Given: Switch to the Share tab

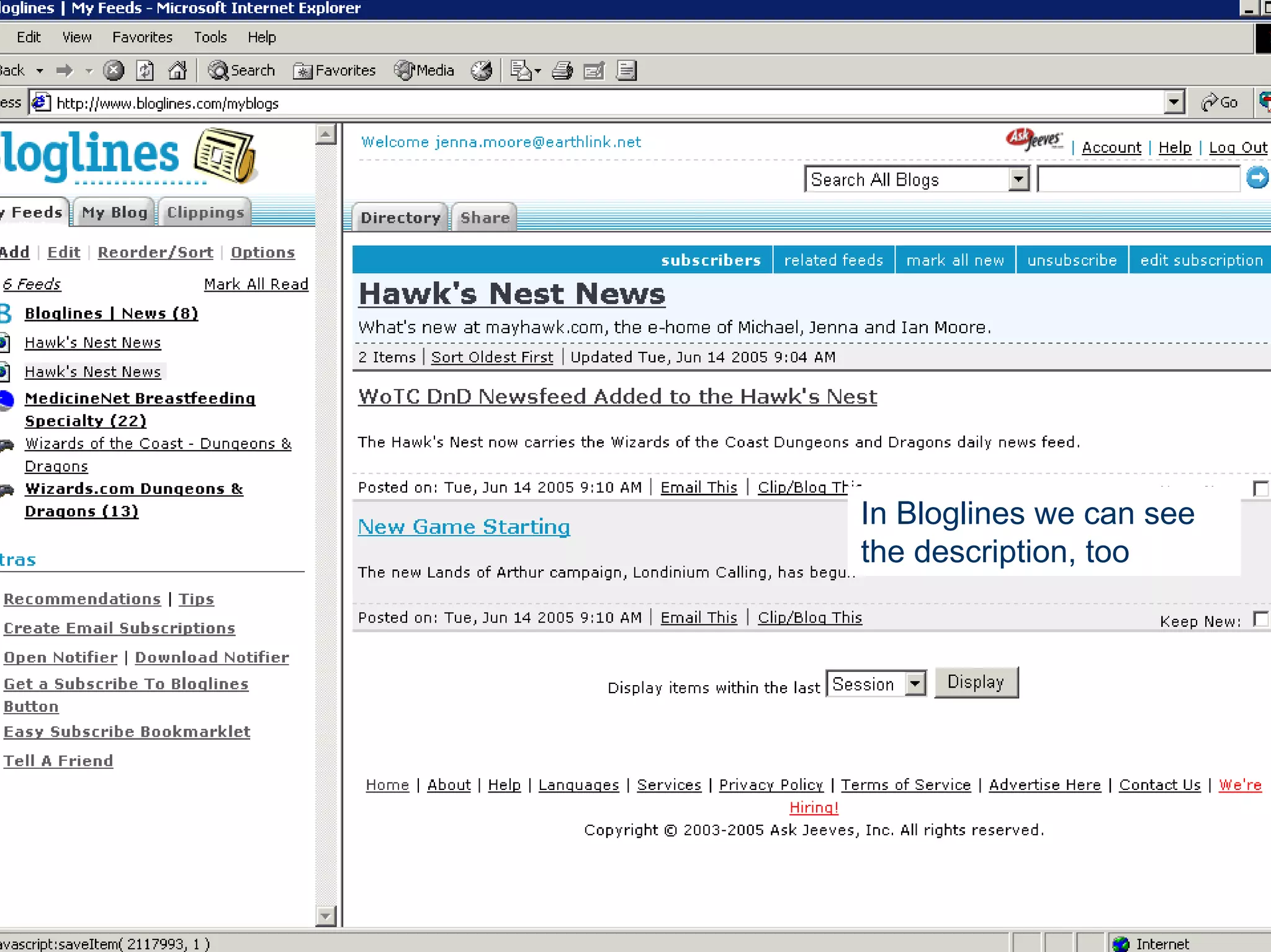Looking at the screenshot, I should (485, 217).
